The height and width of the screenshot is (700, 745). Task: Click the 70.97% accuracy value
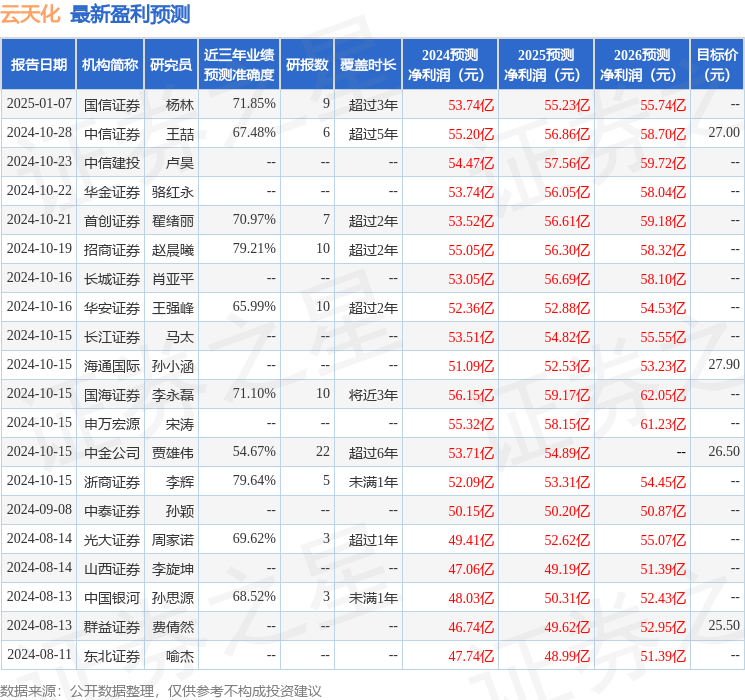click(x=254, y=220)
